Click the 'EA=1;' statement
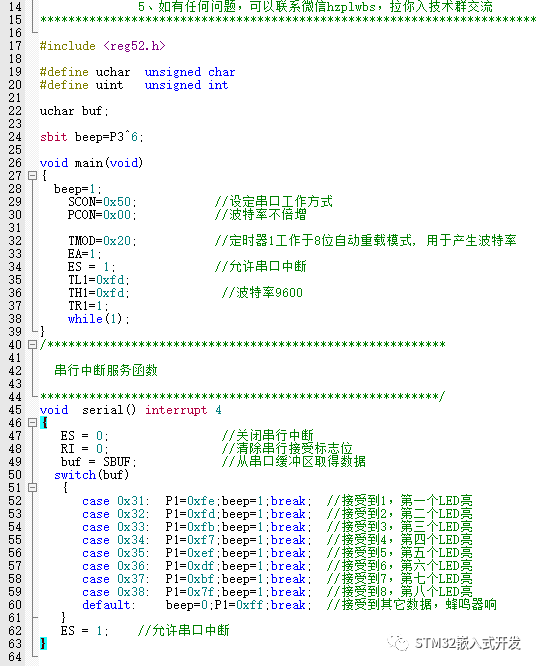This screenshot has height=666, width=537. tap(85, 254)
